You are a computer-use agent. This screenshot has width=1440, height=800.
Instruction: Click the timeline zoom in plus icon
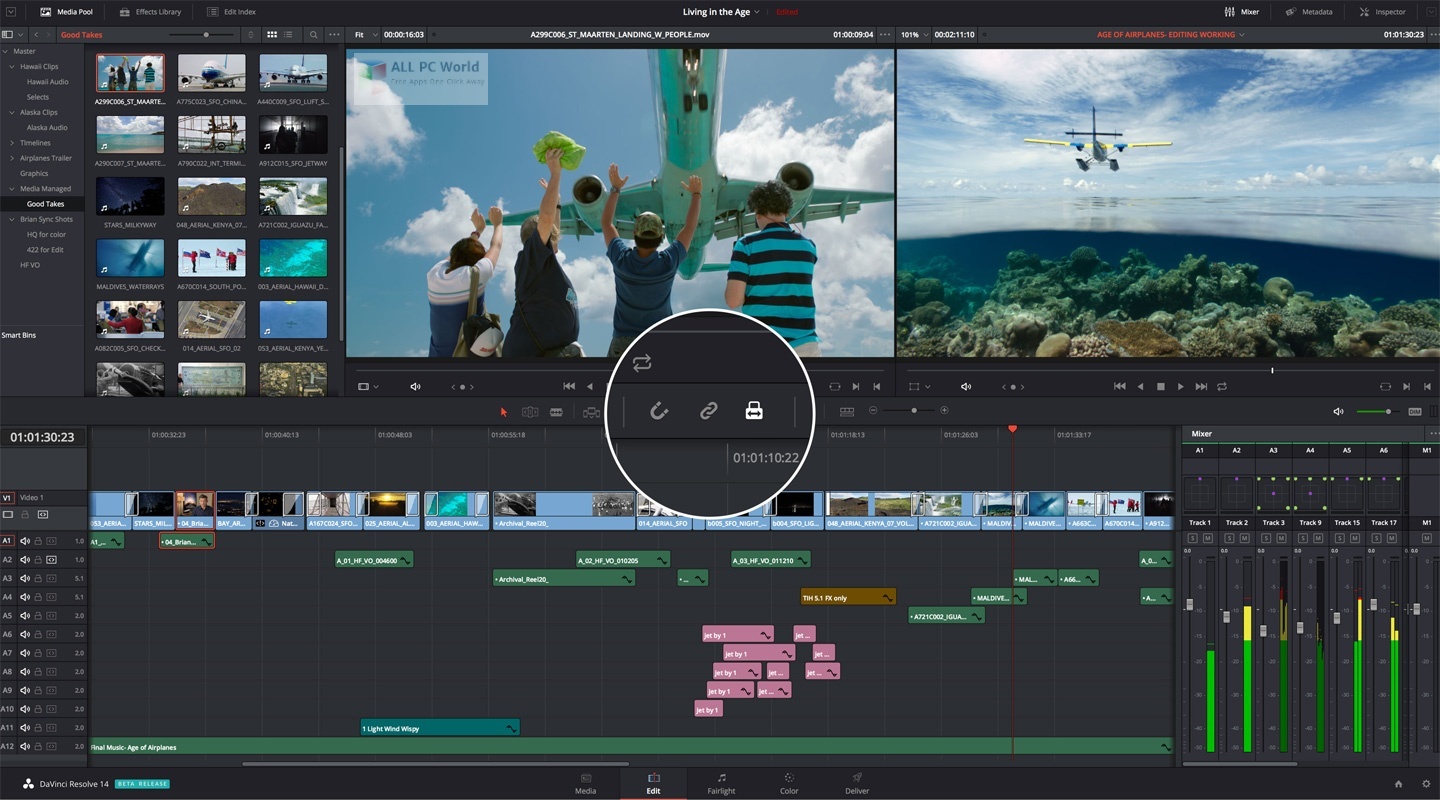pos(944,411)
